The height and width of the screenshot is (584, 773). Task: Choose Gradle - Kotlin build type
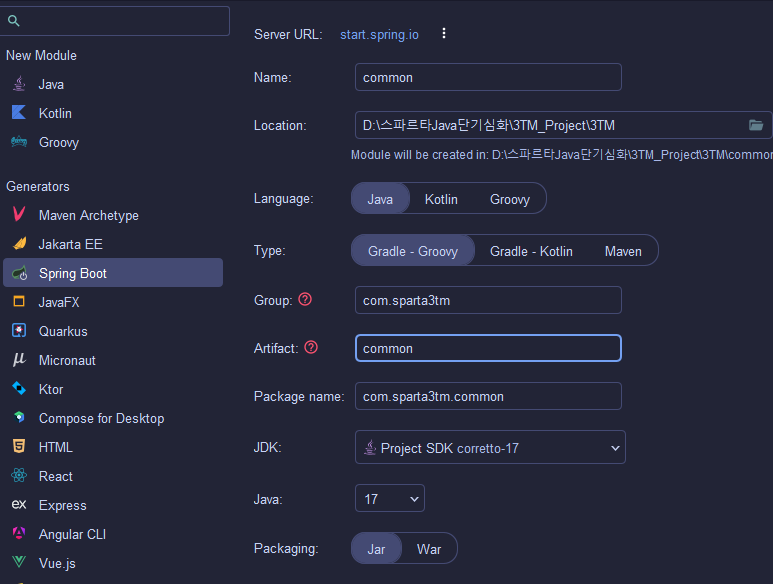point(531,251)
